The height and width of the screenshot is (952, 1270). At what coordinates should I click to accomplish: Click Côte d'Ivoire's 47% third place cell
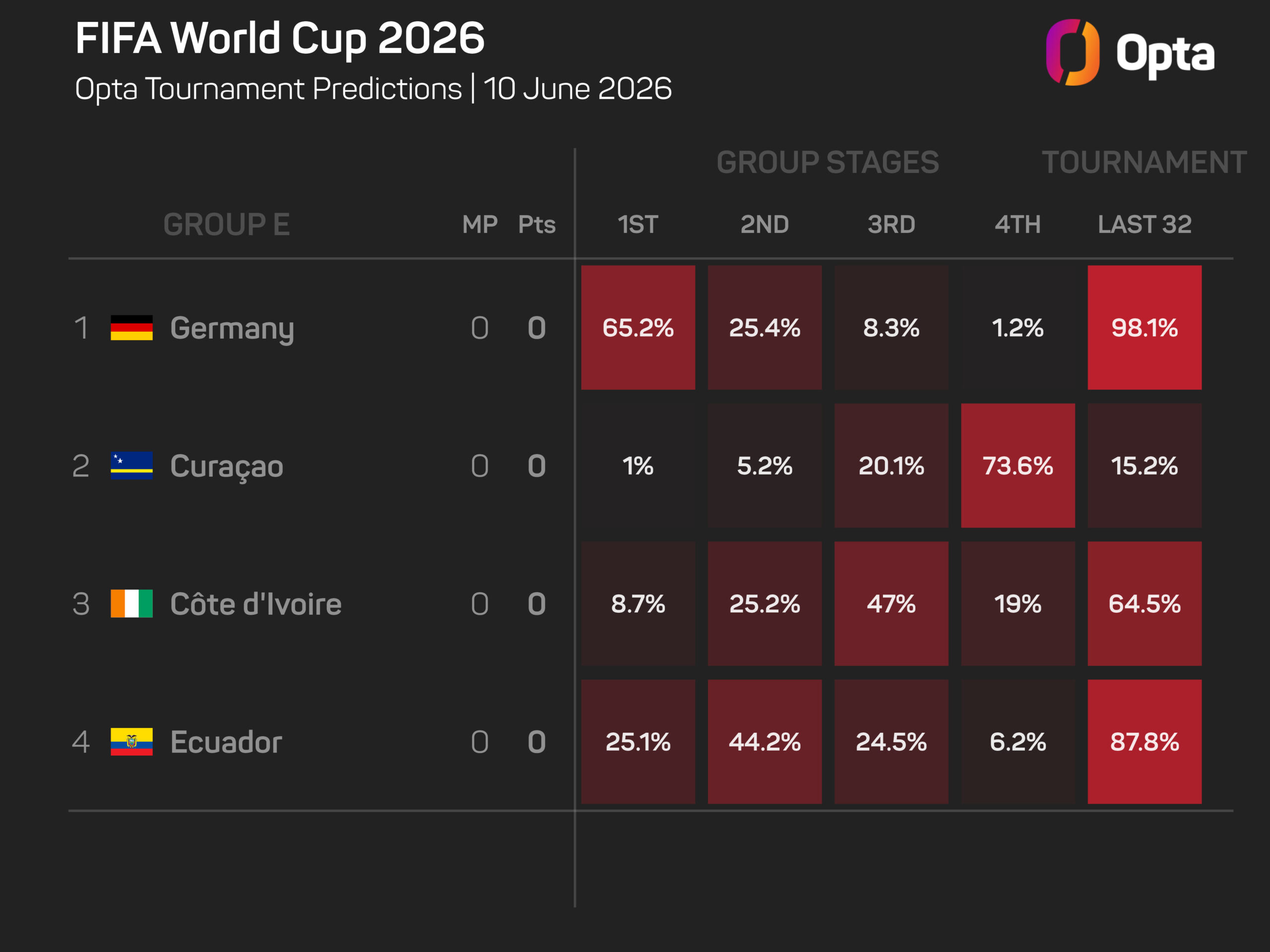pyautogui.click(x=891, y=604)
